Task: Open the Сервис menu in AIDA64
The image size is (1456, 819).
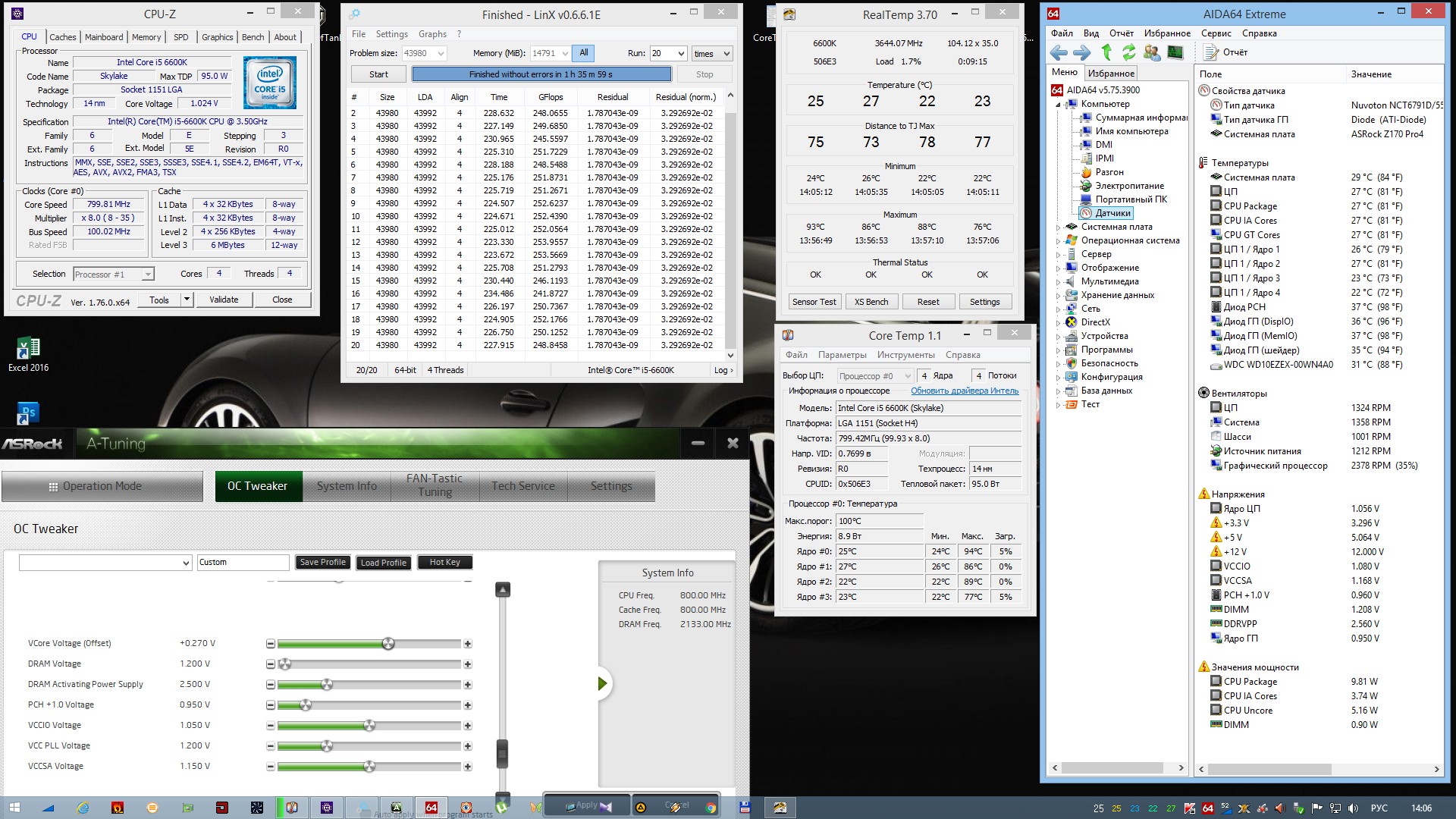Action: [1216, 33]
